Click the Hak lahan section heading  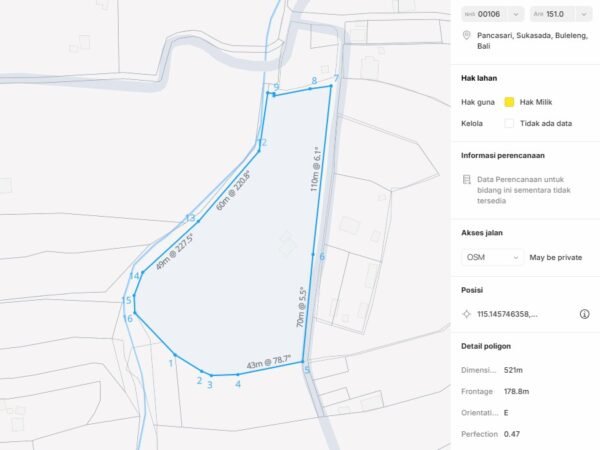click(479, 78)
